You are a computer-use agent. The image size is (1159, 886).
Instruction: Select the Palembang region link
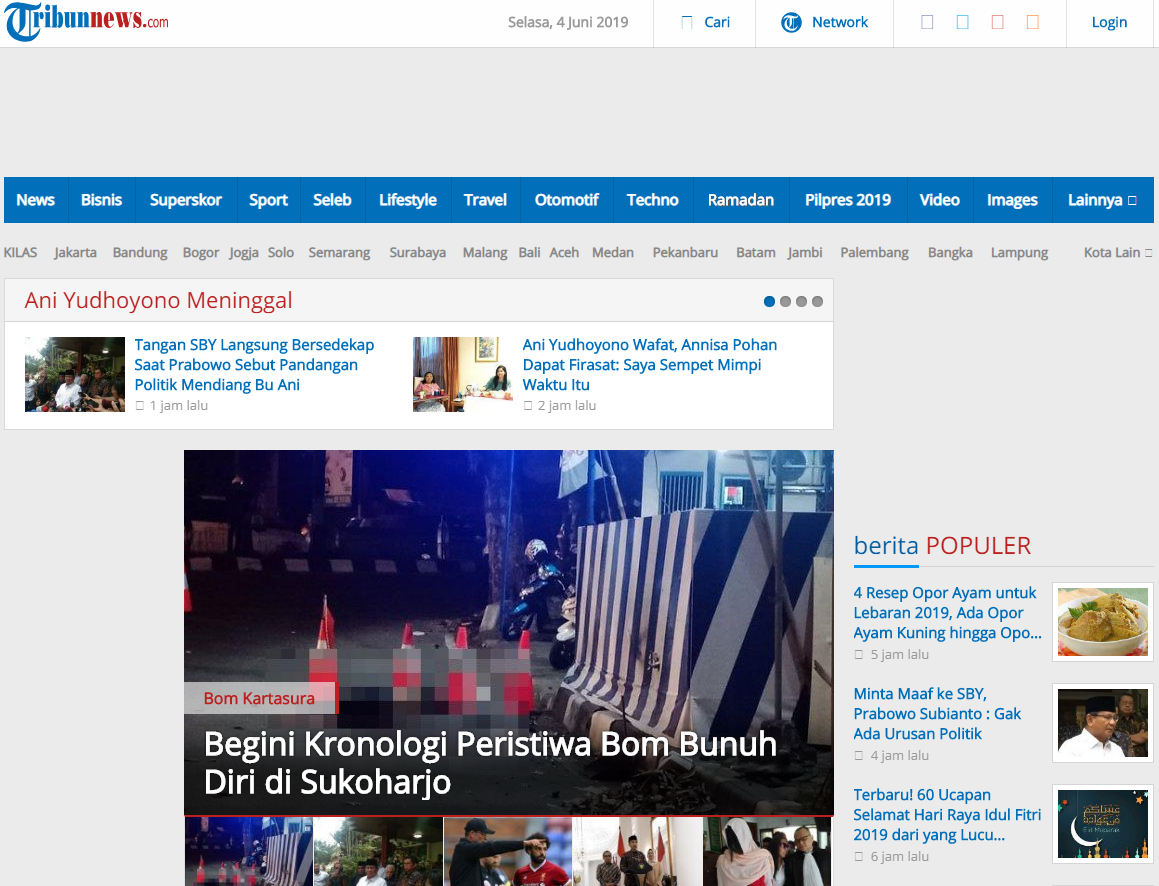(x=874, y=253)
